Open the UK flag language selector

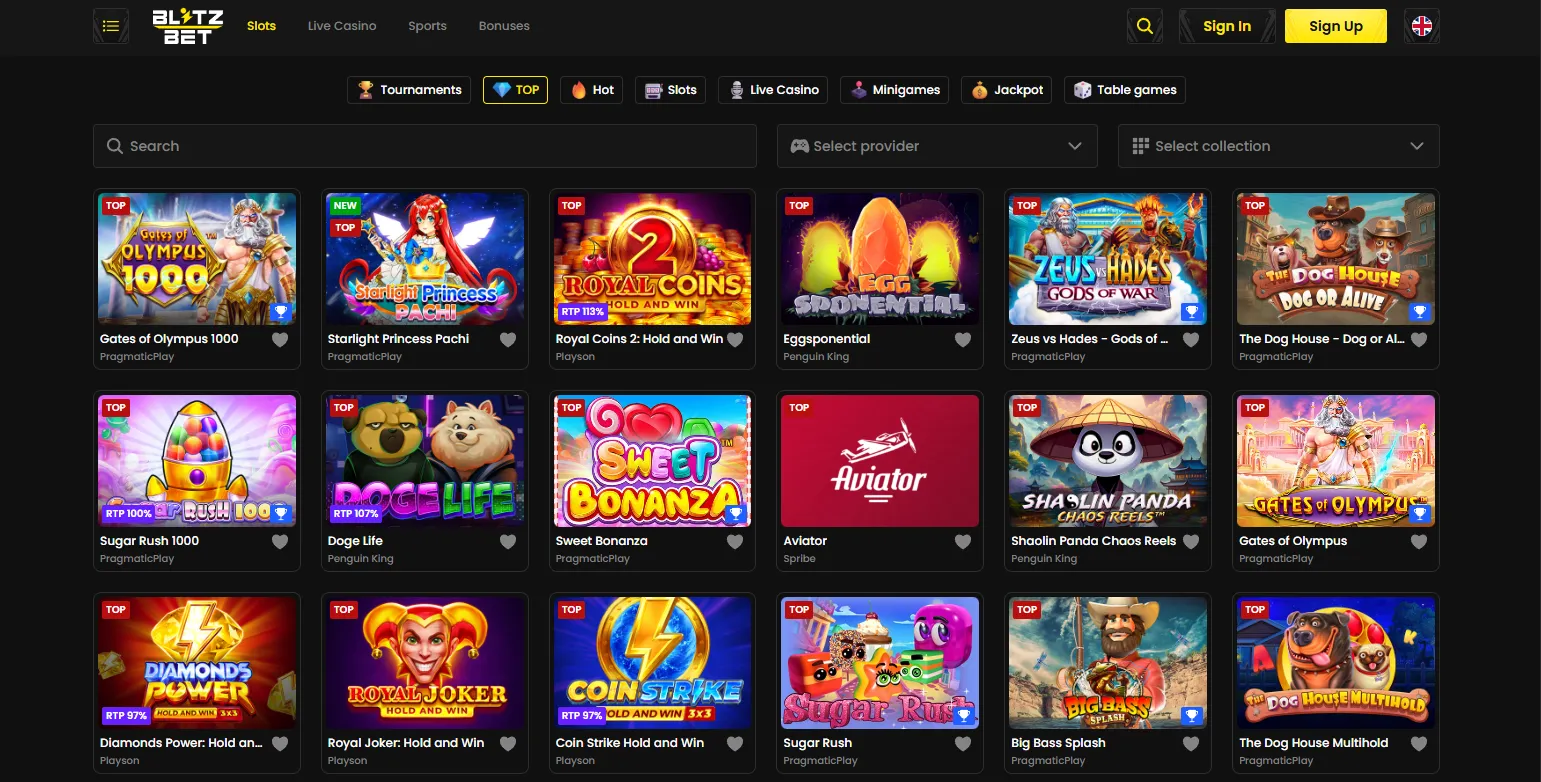point(1421,26)
